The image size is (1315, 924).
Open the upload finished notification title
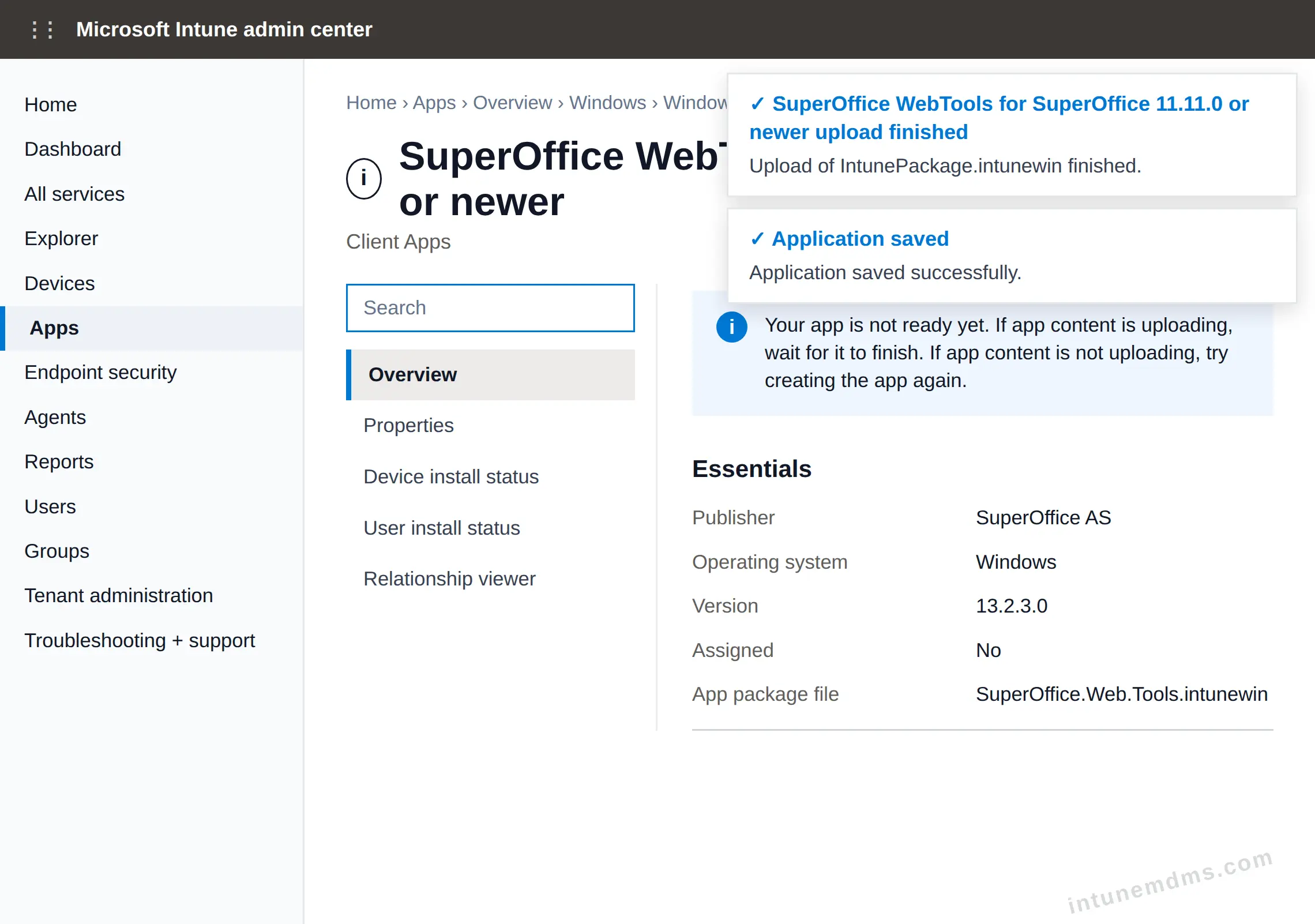[1000, 118]
